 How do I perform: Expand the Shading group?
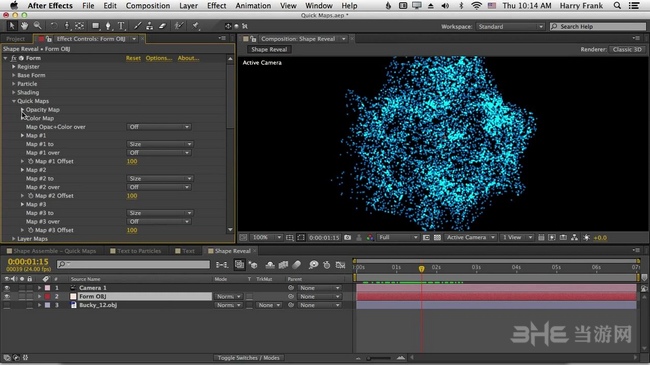pos(14,92)
